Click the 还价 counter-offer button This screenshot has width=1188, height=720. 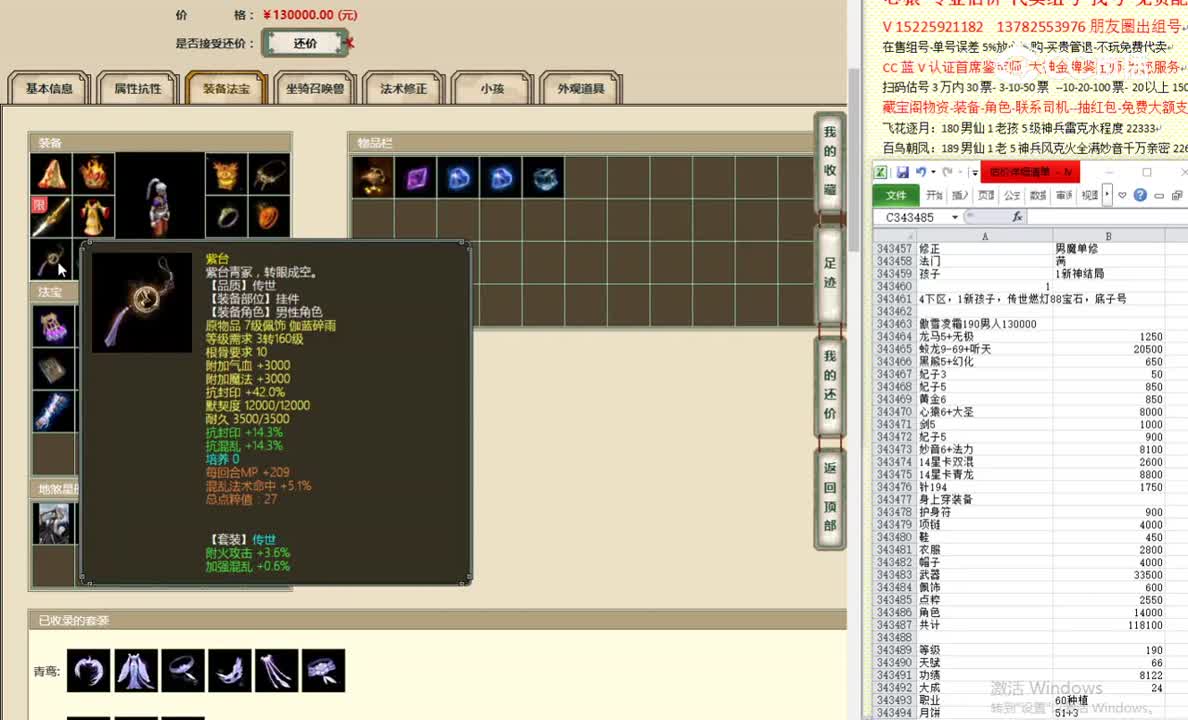[x=305, y=44]
